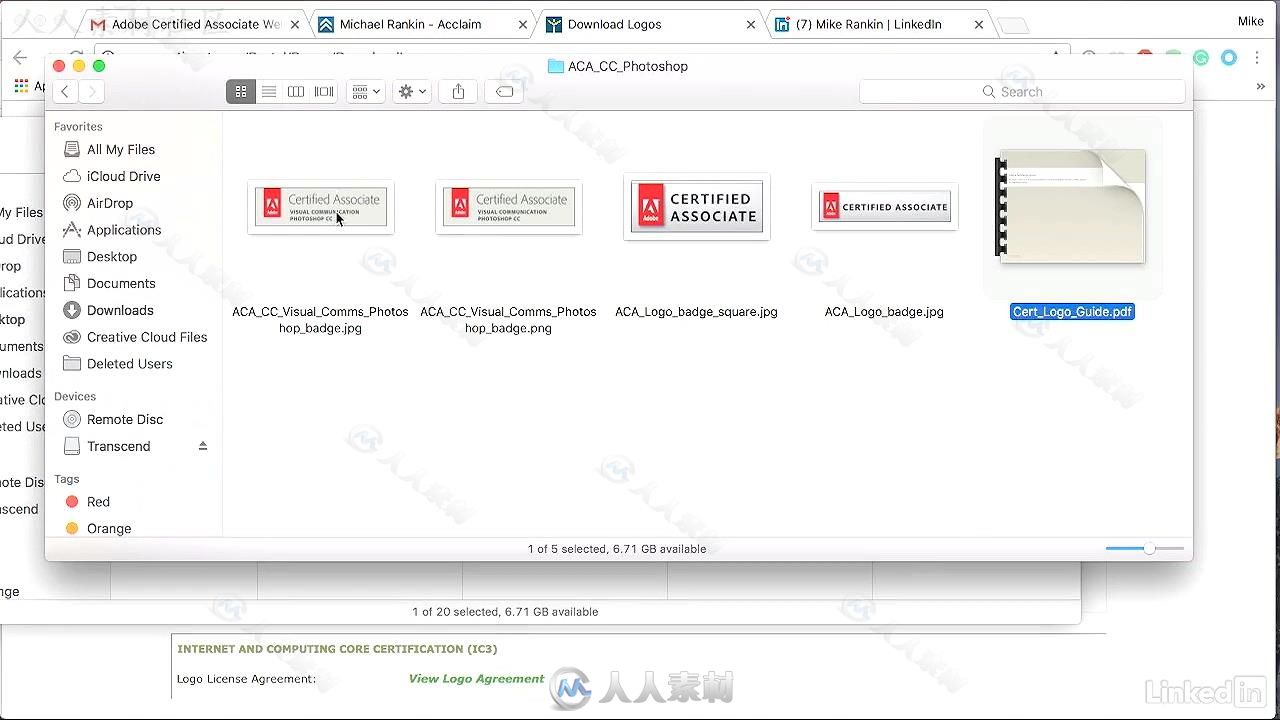1280x720 pixels.
Task: Click browser back arrow
Action: pos(20,57)
